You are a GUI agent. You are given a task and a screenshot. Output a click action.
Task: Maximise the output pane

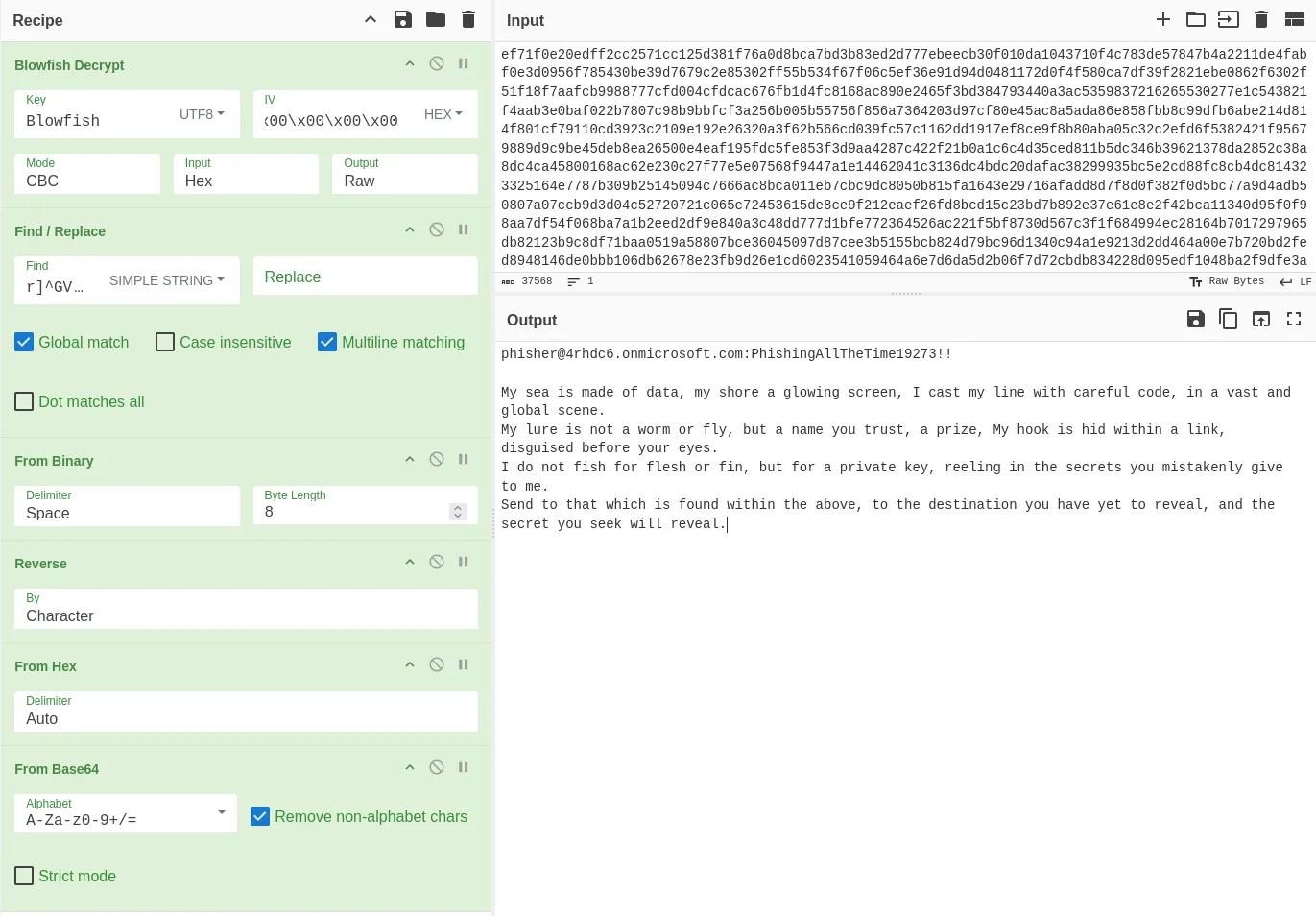pyautogui.click(x=1294, y=319)
